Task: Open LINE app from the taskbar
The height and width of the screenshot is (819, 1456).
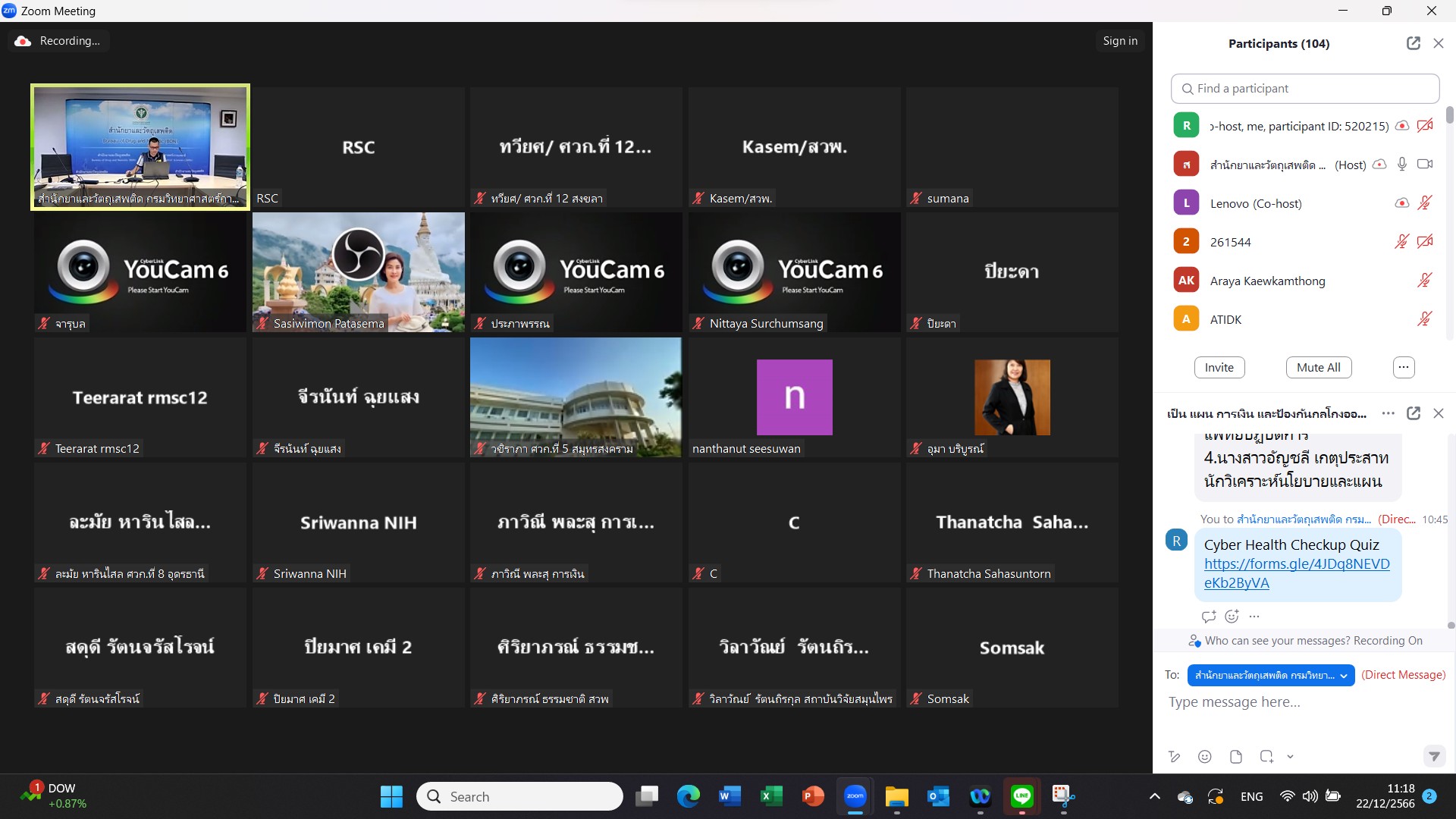Action: point(1021,796)
